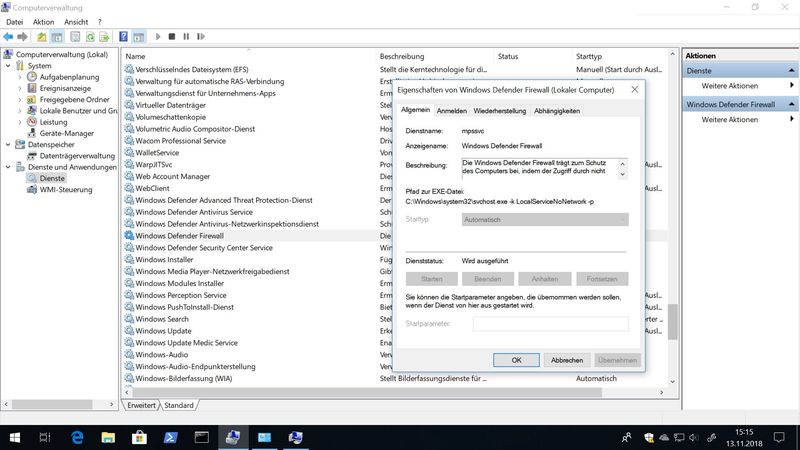Select Windows Installer service row
This screenshot has height=450, width=800.
164,259
